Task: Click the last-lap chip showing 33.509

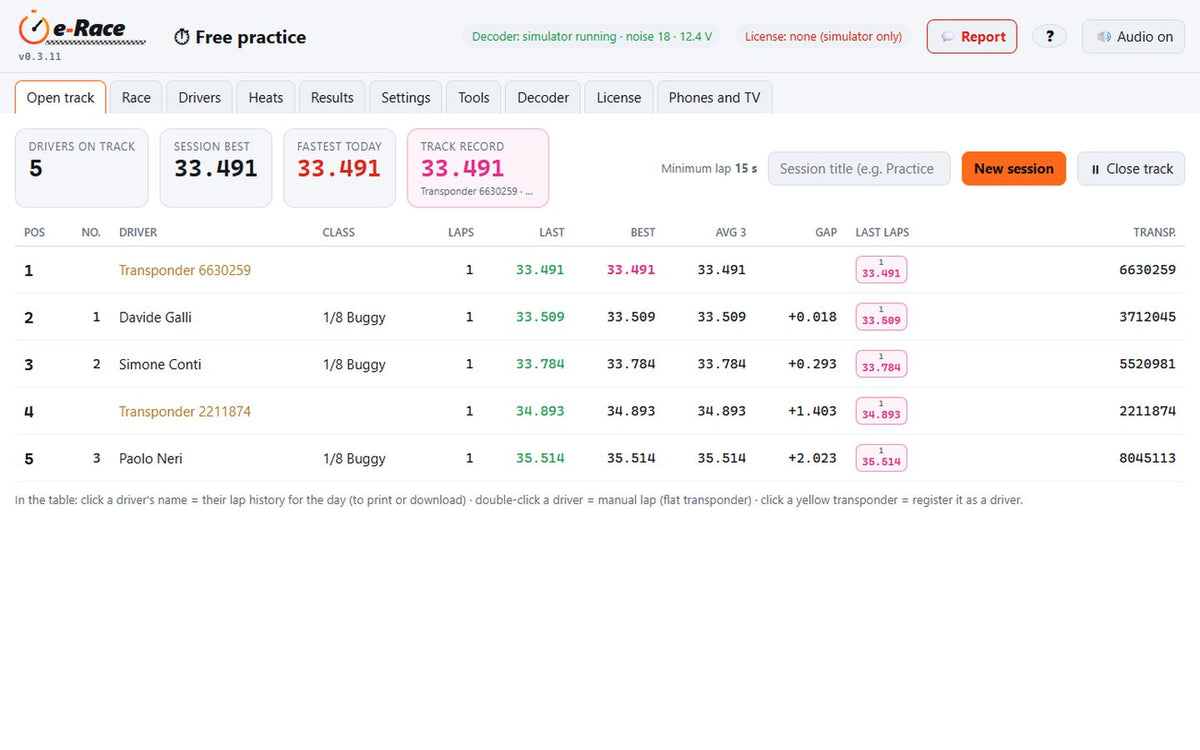Action: pyautogui.click(x=881, y=317)
